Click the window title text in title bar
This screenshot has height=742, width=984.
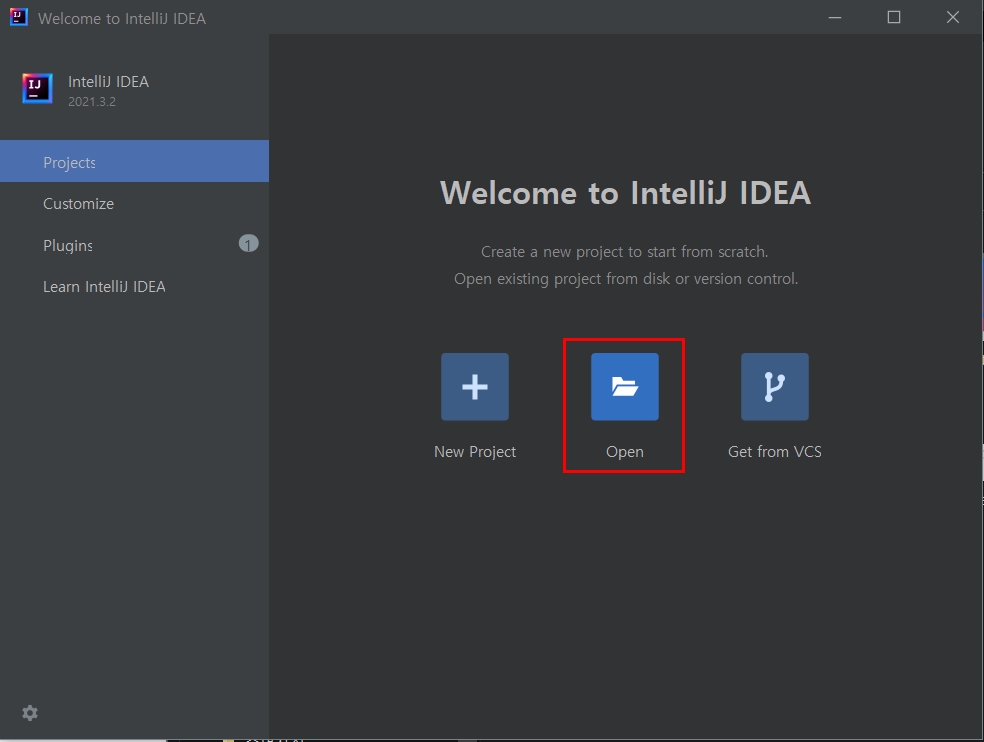point(122,18)
